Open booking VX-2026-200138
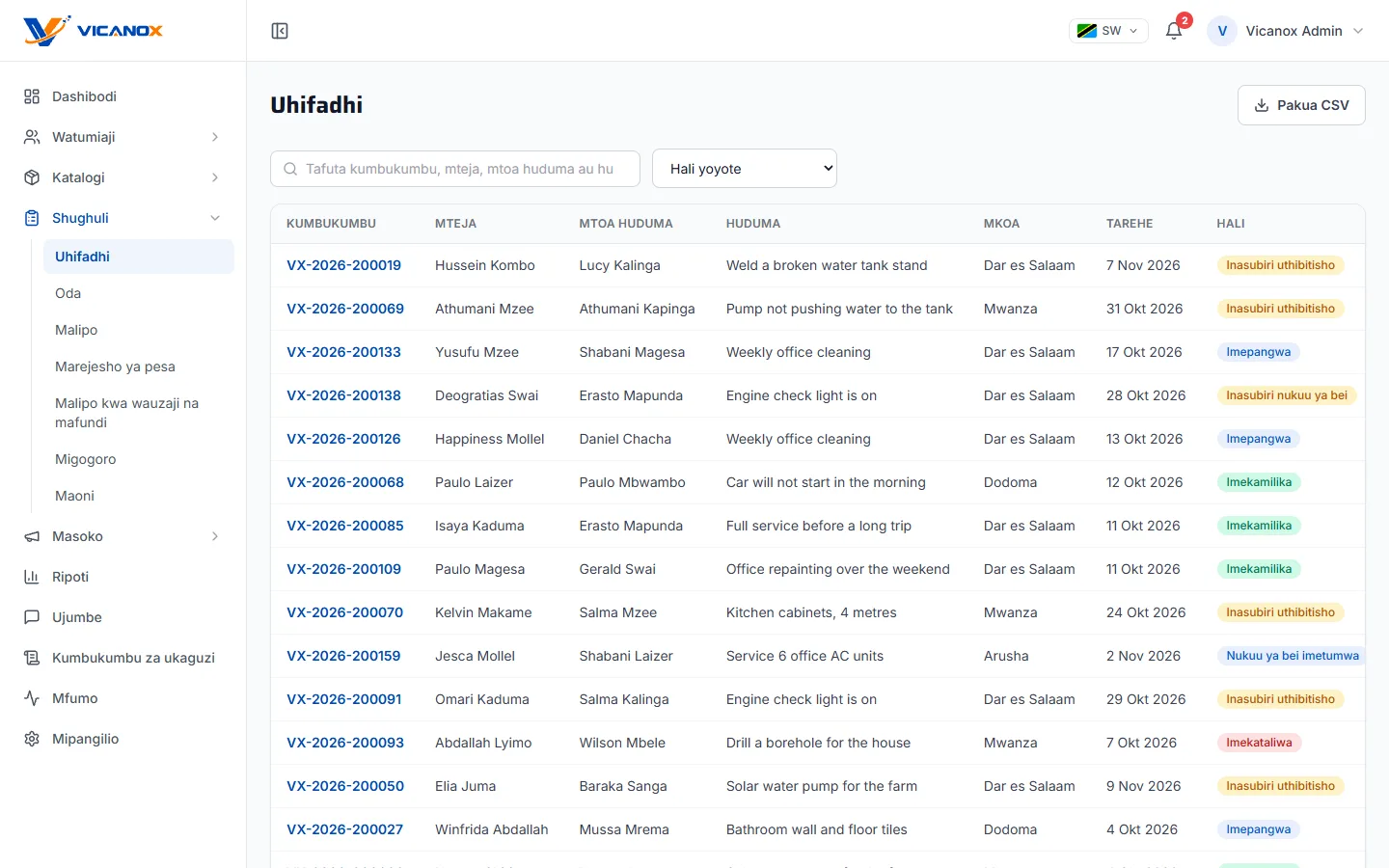 pyautogui.click(x=343, y=395)
